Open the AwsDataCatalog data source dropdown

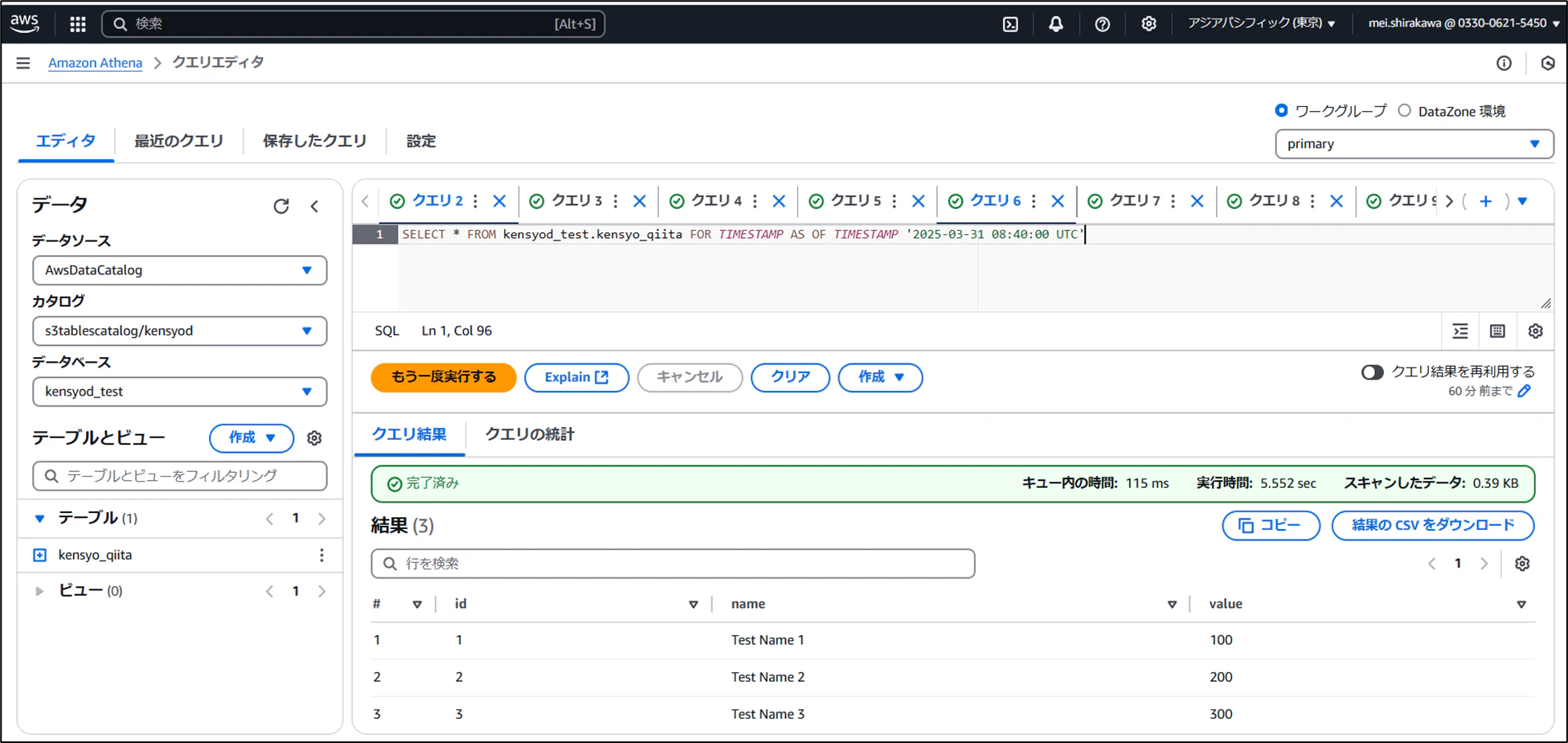pyautogui.click(x=179, y=270)
